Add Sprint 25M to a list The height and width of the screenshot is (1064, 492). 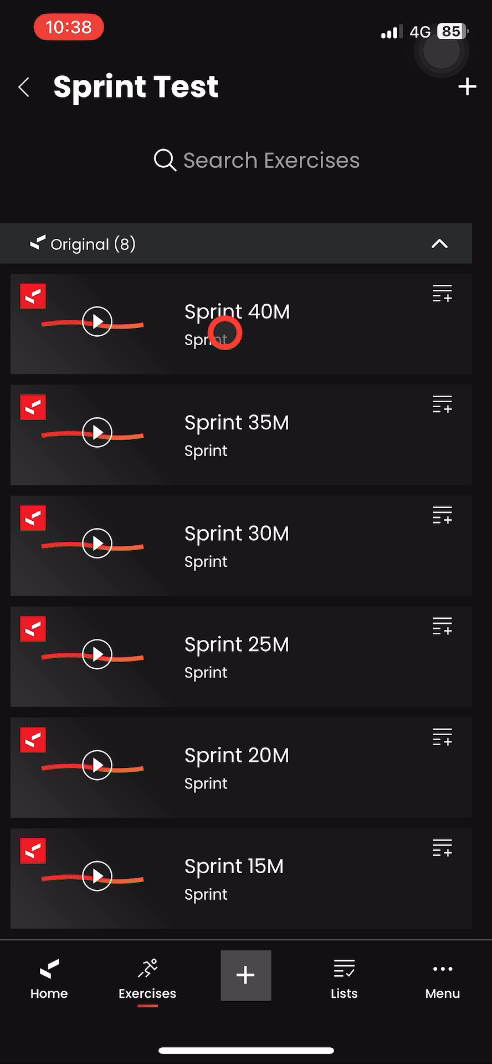pos(442,626)
